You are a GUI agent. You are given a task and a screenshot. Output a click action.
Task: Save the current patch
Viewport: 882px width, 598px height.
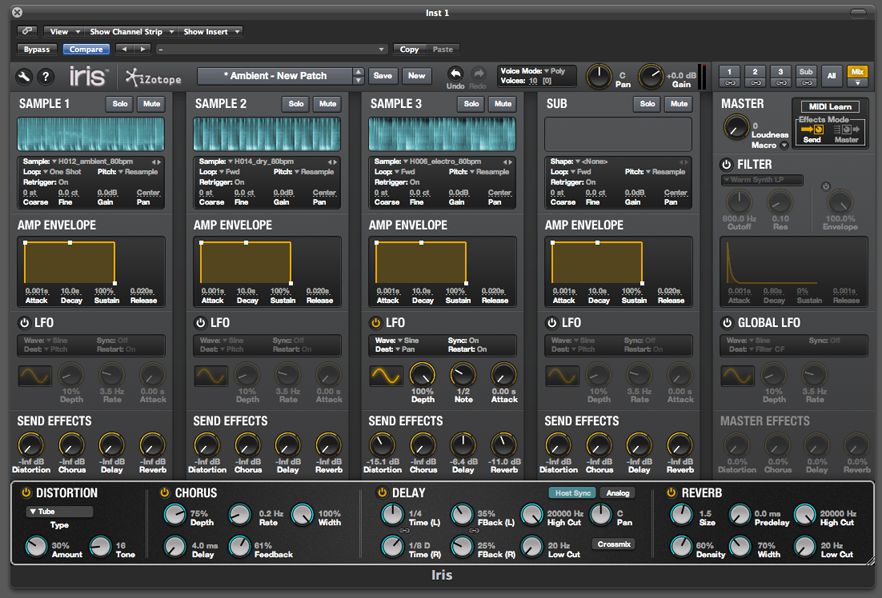[x=382, y=75]
